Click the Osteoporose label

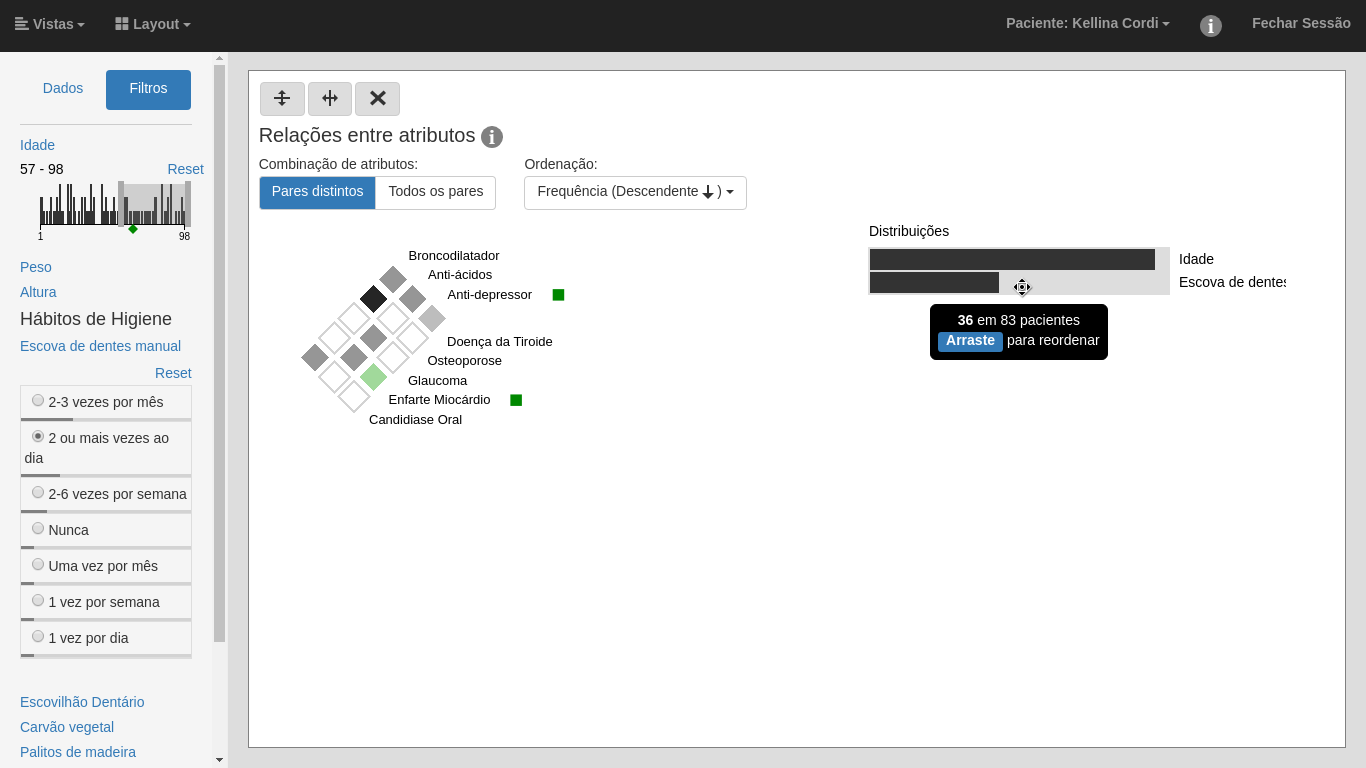click(x=465, y=361)
